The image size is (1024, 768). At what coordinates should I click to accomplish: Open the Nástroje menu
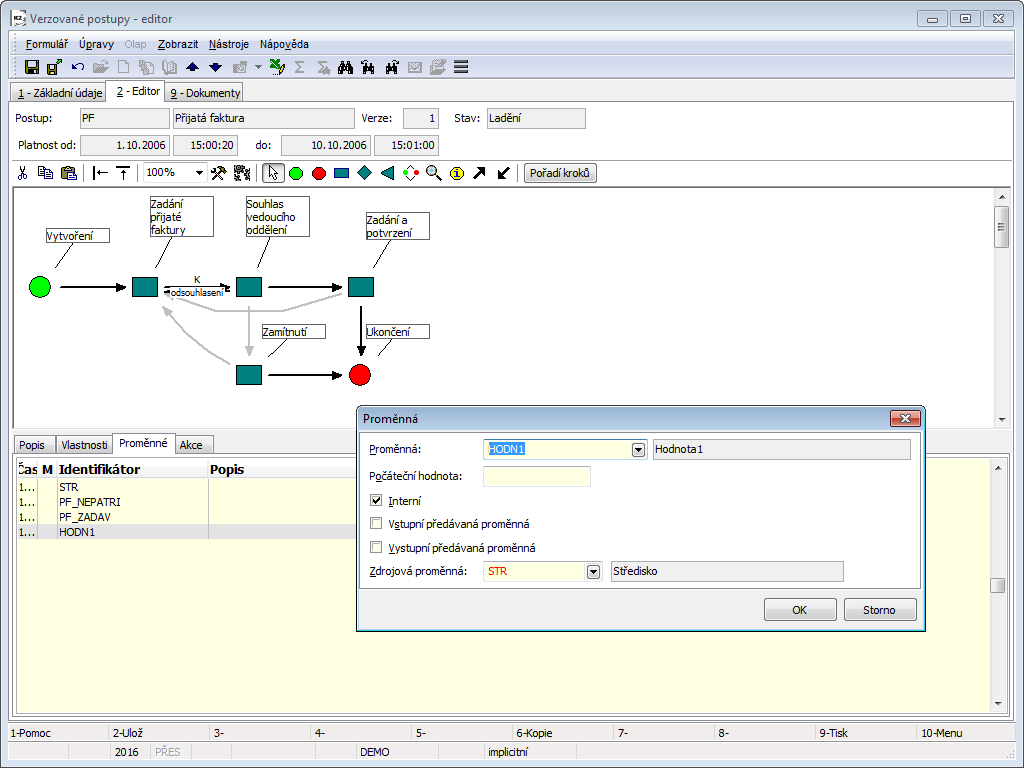(230, 44)
